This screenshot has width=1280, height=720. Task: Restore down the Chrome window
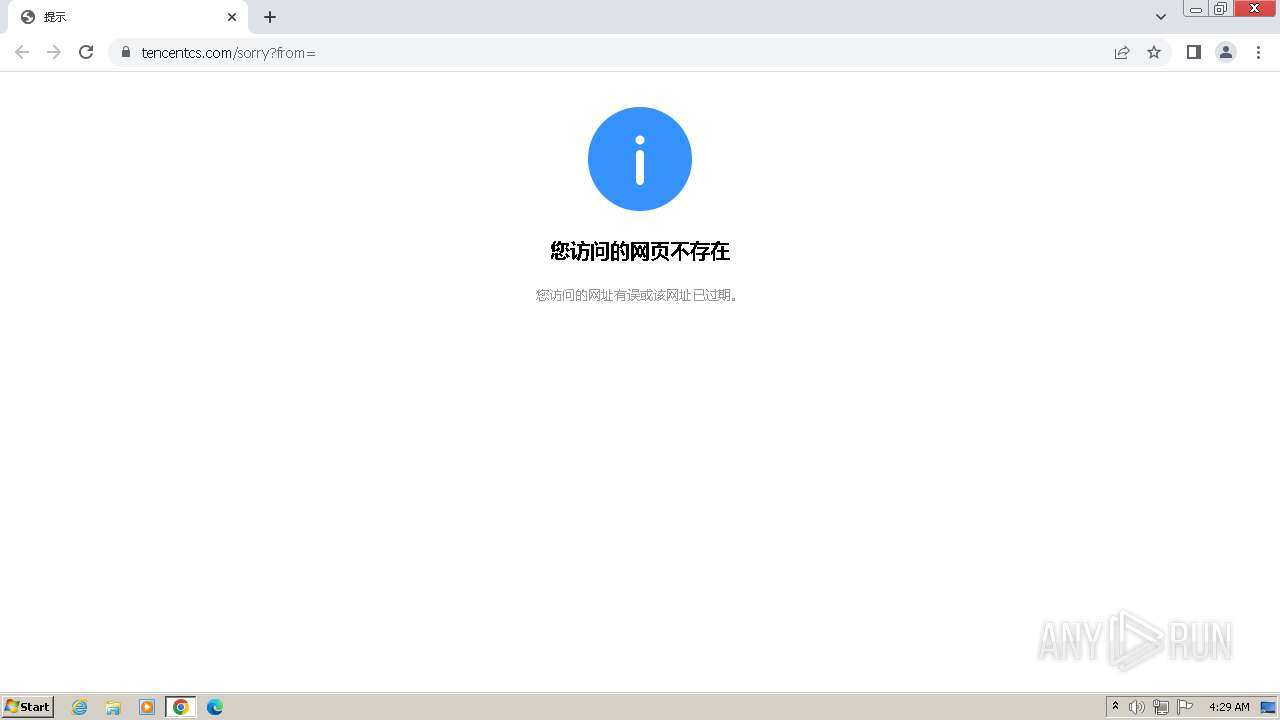[1221, 9]
